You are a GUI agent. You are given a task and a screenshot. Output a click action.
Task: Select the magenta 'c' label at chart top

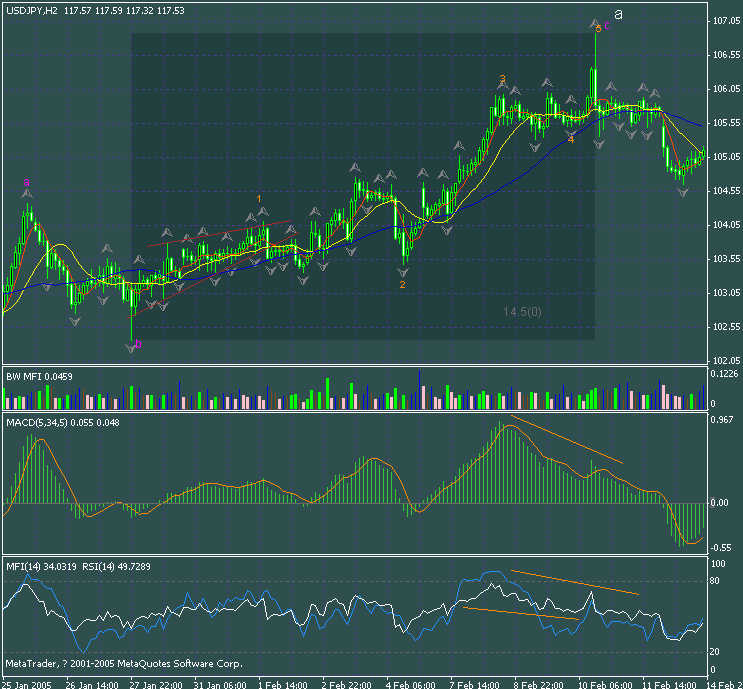[606, 25]
